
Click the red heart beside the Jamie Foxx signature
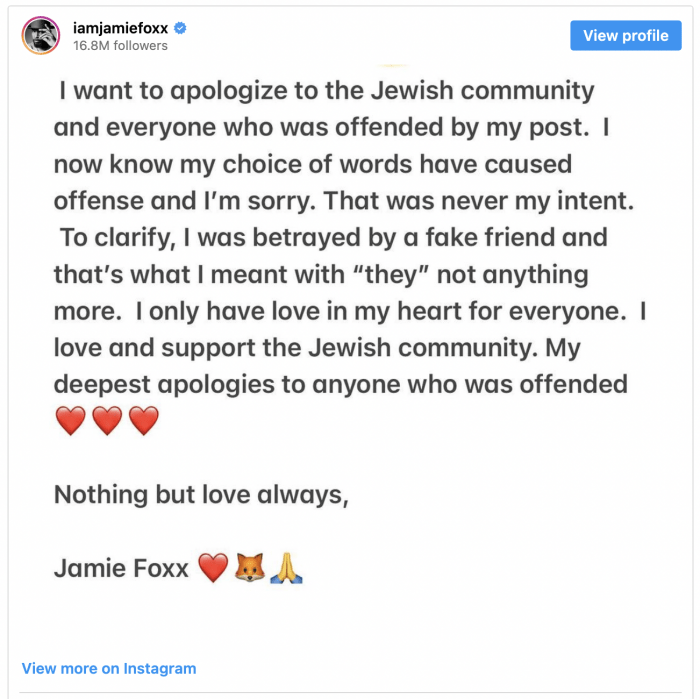point(213,569)
